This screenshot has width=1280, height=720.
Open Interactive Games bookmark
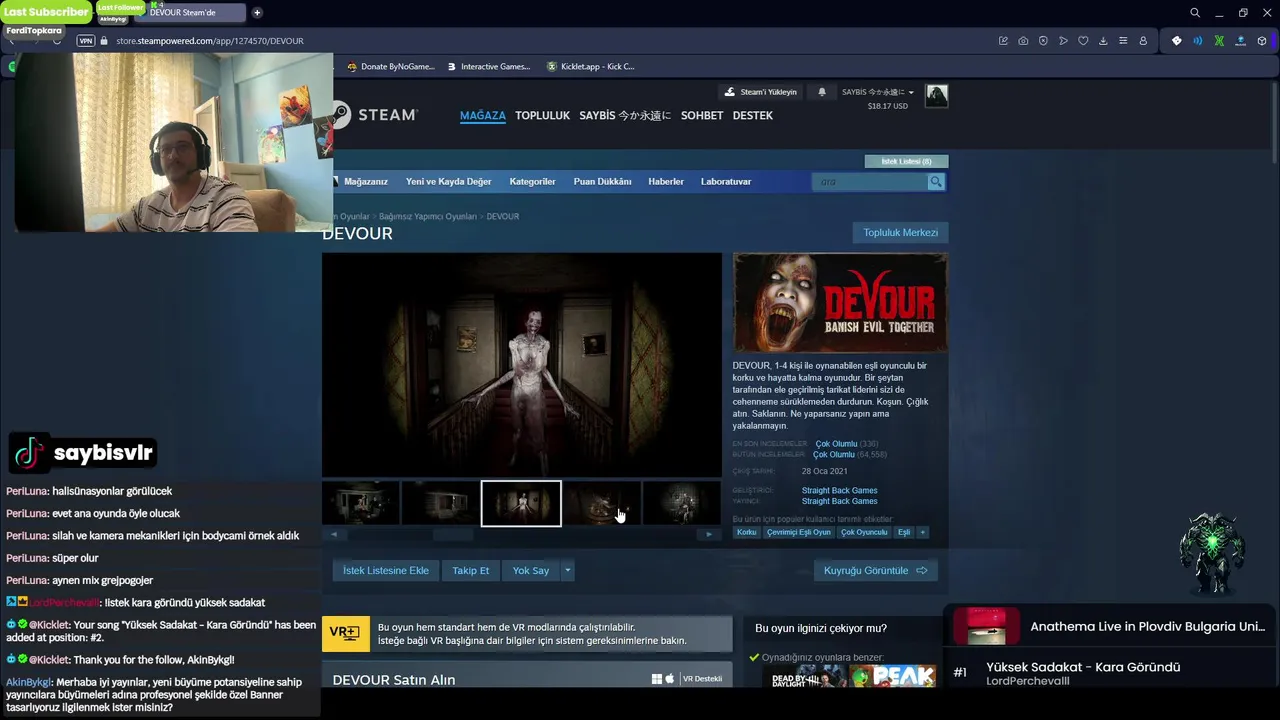[x=488, y=66]
